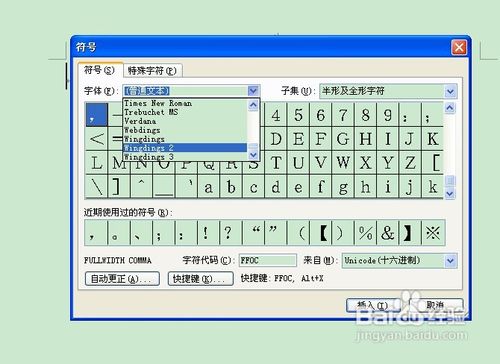Viewport: 500px width, 364px height.
Task: Pick recently used ampersand symbol
Action: (x=388, y=233)
